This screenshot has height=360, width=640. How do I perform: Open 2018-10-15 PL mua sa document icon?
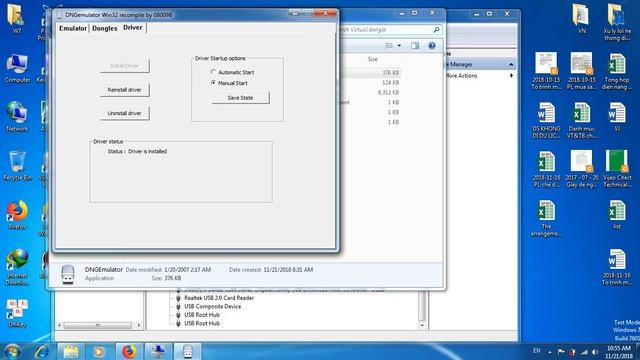tap(581, 71)
